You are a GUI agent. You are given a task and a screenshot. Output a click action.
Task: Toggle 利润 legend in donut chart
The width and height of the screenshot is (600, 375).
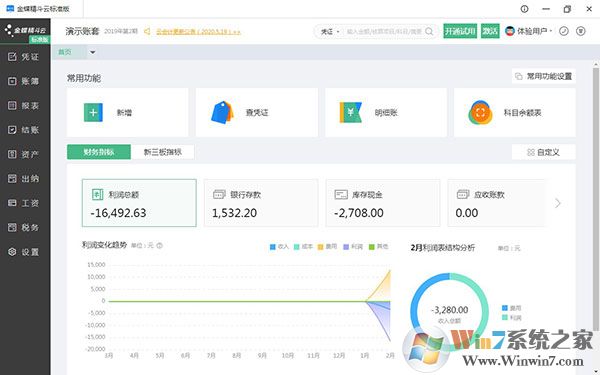(512, 318)
